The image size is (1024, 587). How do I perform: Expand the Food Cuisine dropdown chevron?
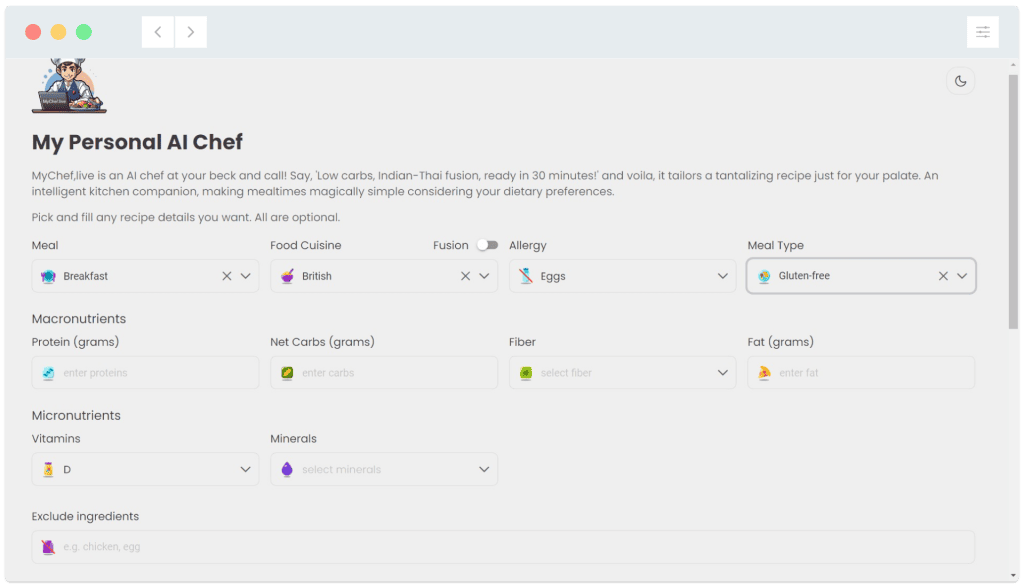(485, 276)
